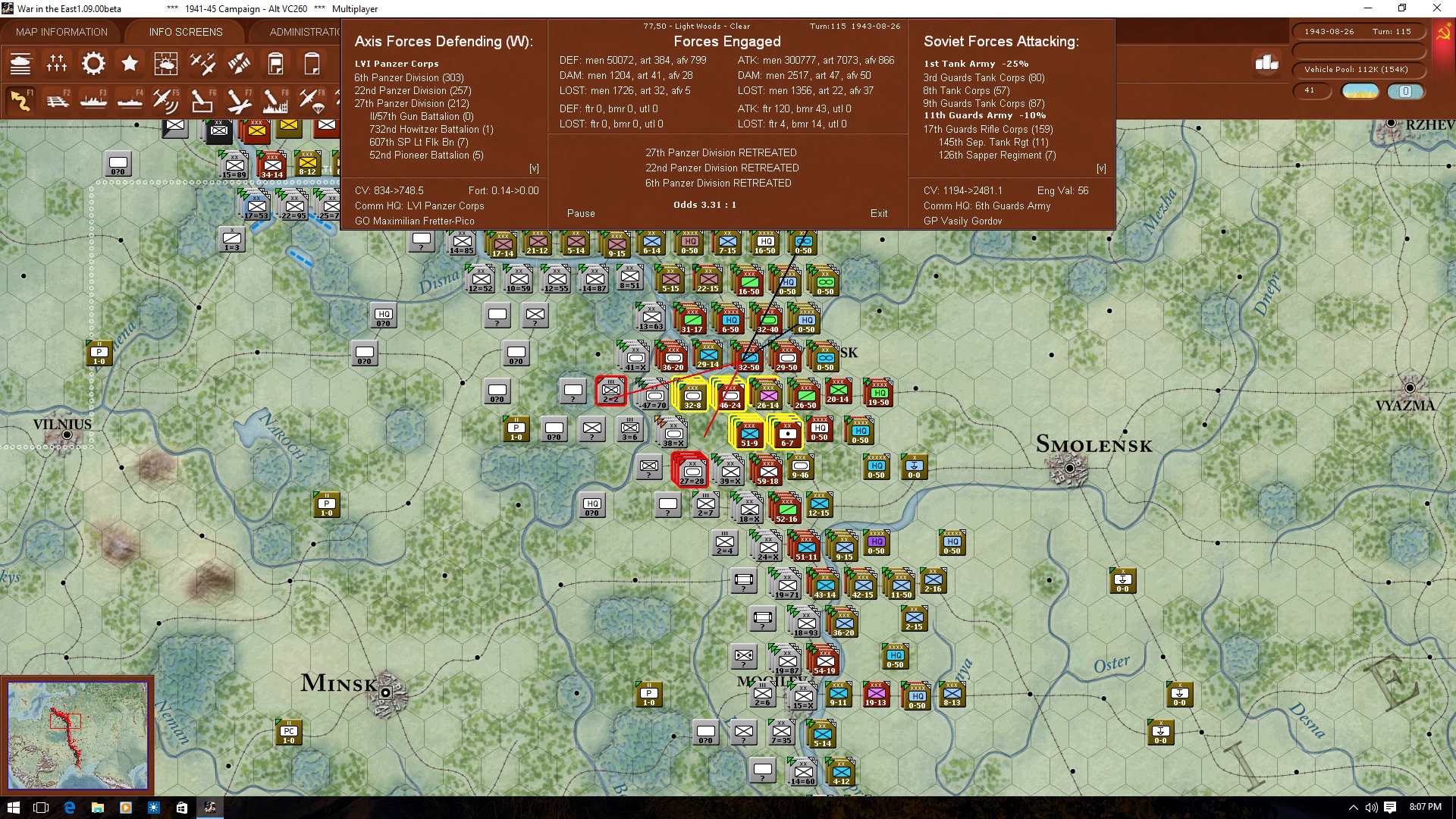1456x819 pixels.
Task: Switch to the INFO SCREENS tab
Action: pyautogui.click(x=186, y=32)
